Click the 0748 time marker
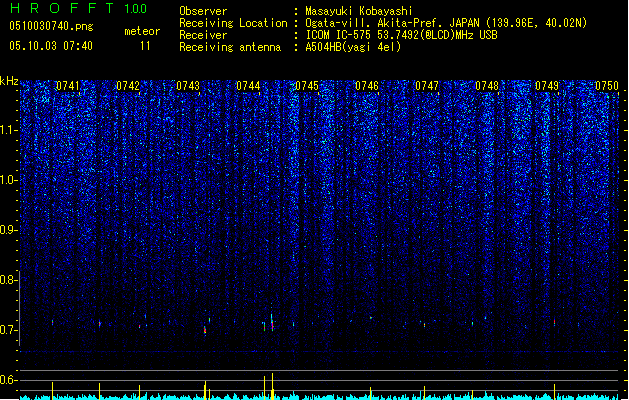Viewport: 629px width, 400px height. point(487,86)
